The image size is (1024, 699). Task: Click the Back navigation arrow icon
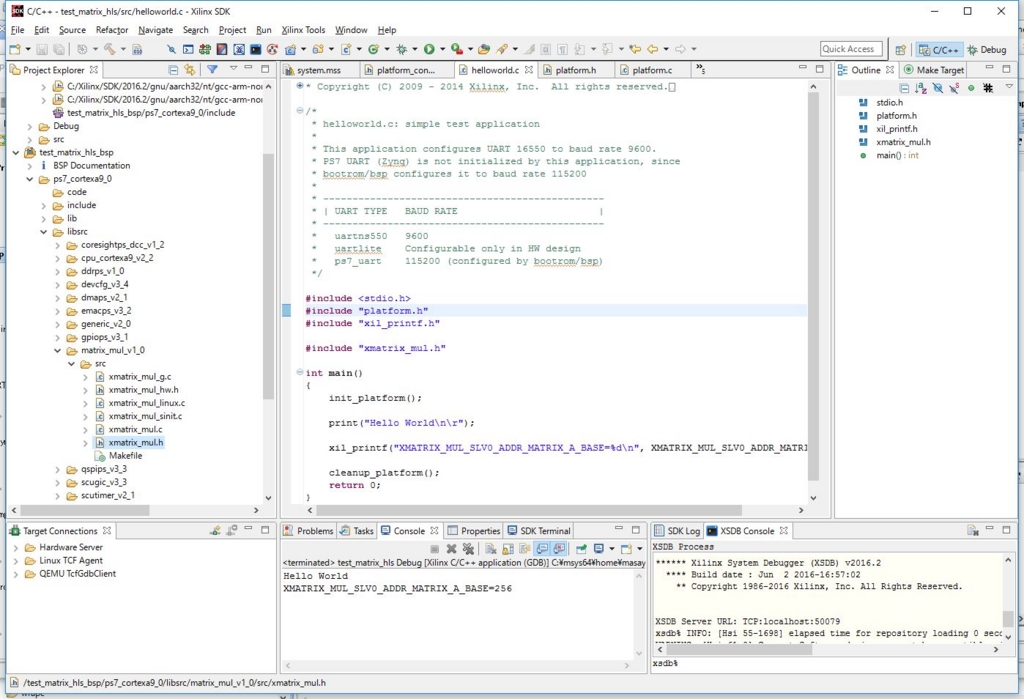(x=652, y=49)
